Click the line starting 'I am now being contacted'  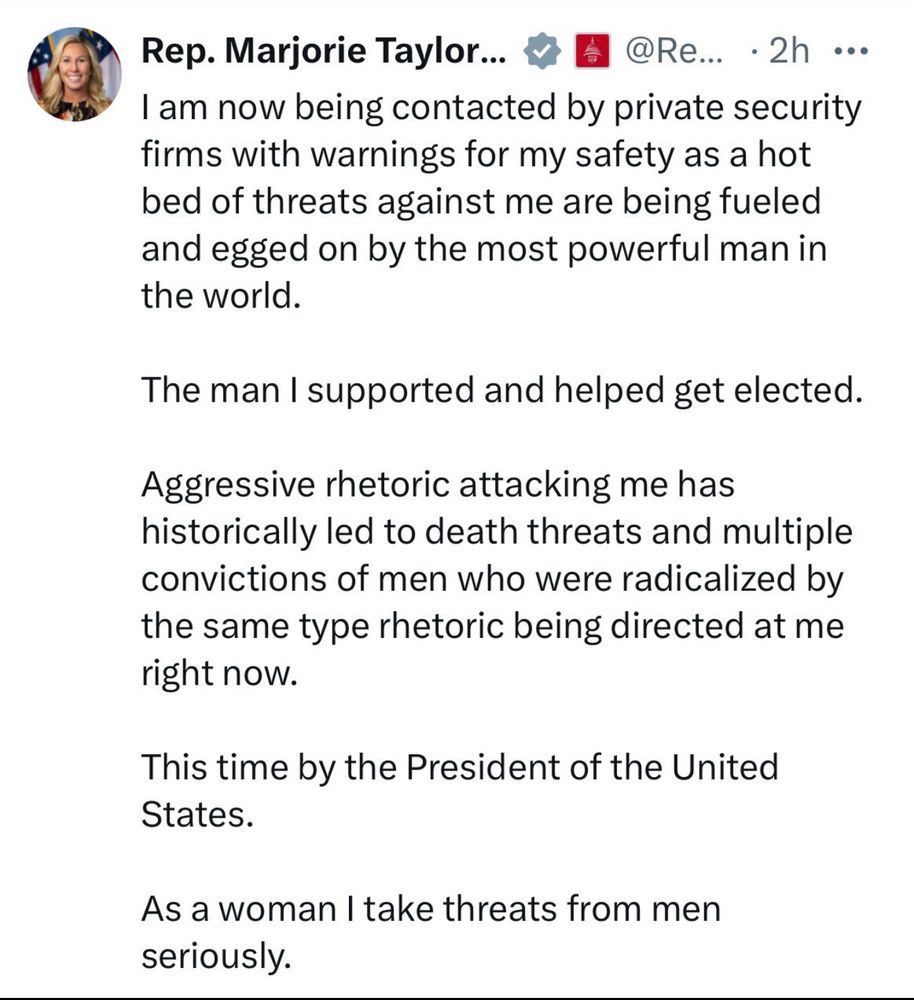pos(501,108)
